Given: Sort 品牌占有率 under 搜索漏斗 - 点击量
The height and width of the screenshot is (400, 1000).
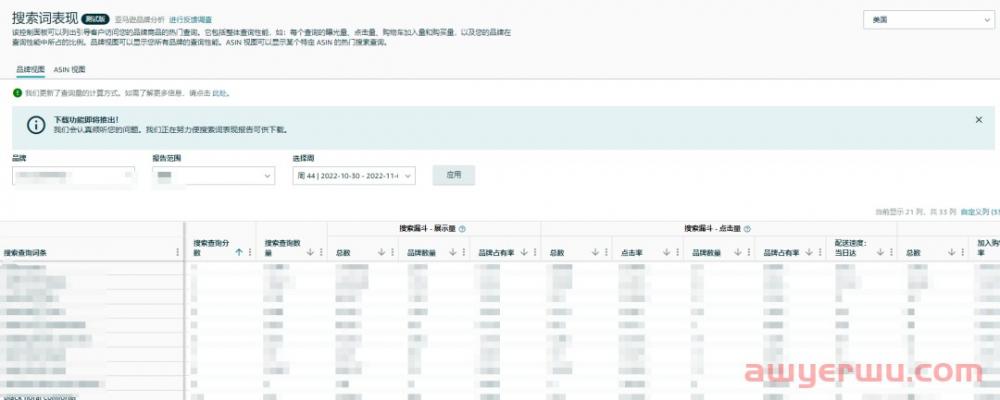Looking at the screenshot, I should 810,253.
